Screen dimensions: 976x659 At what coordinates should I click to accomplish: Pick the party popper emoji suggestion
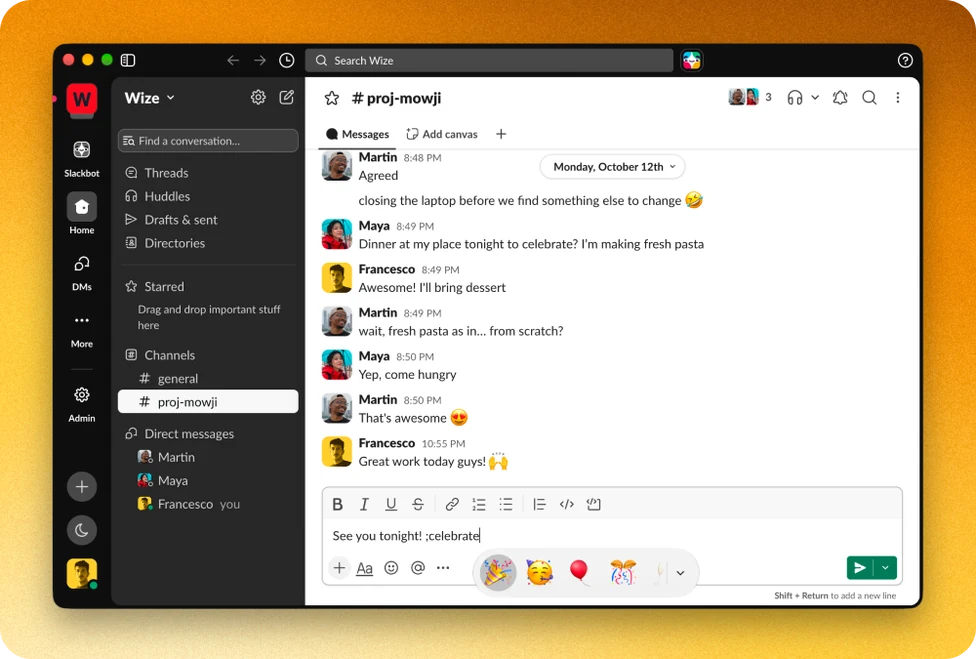pos(497,573)
